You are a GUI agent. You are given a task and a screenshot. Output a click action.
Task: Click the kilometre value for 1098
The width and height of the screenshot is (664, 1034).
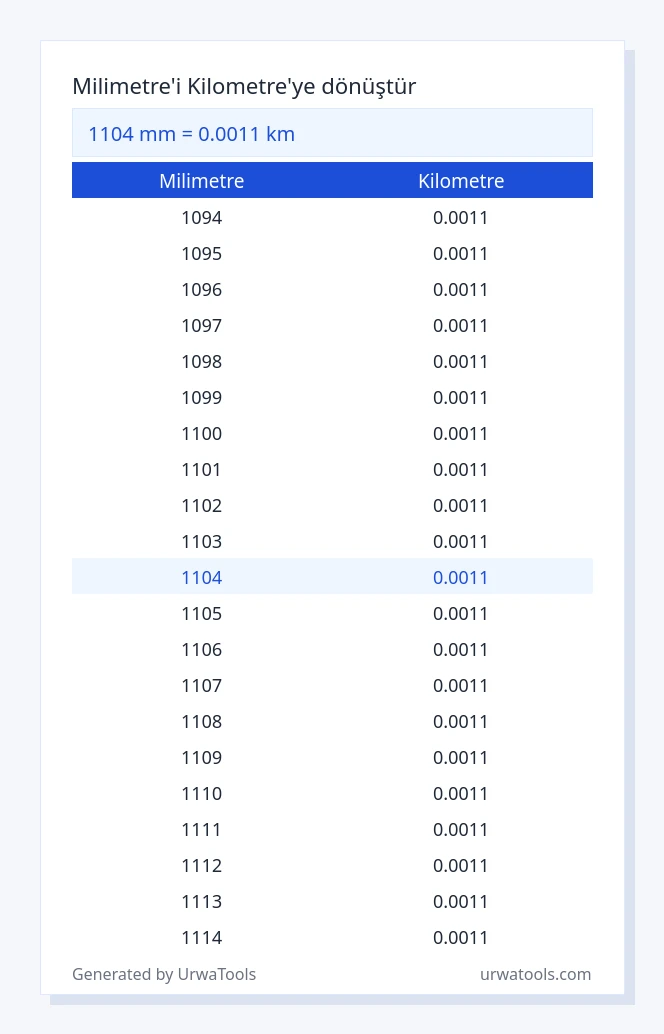460,362
